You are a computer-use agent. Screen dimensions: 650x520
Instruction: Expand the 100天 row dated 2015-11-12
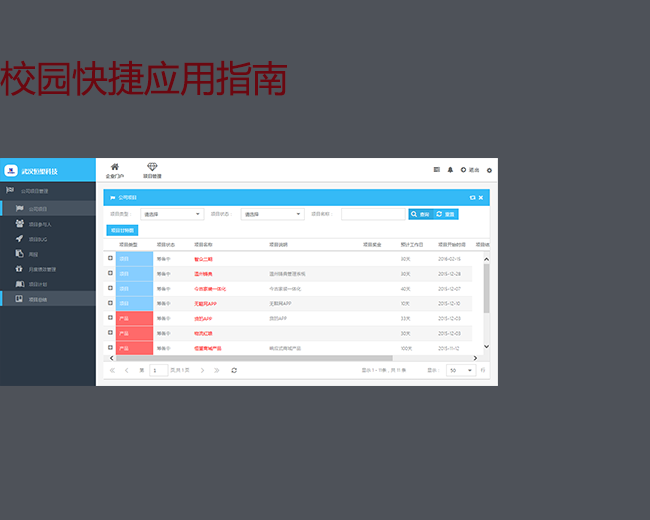(x=110, y=347)
